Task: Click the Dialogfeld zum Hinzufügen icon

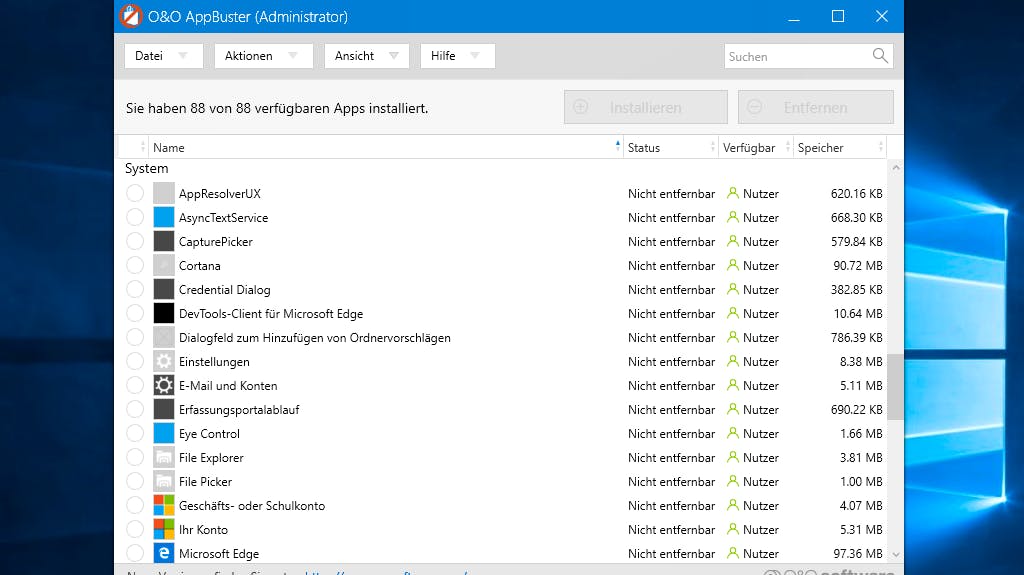Action: pos(164,338)
